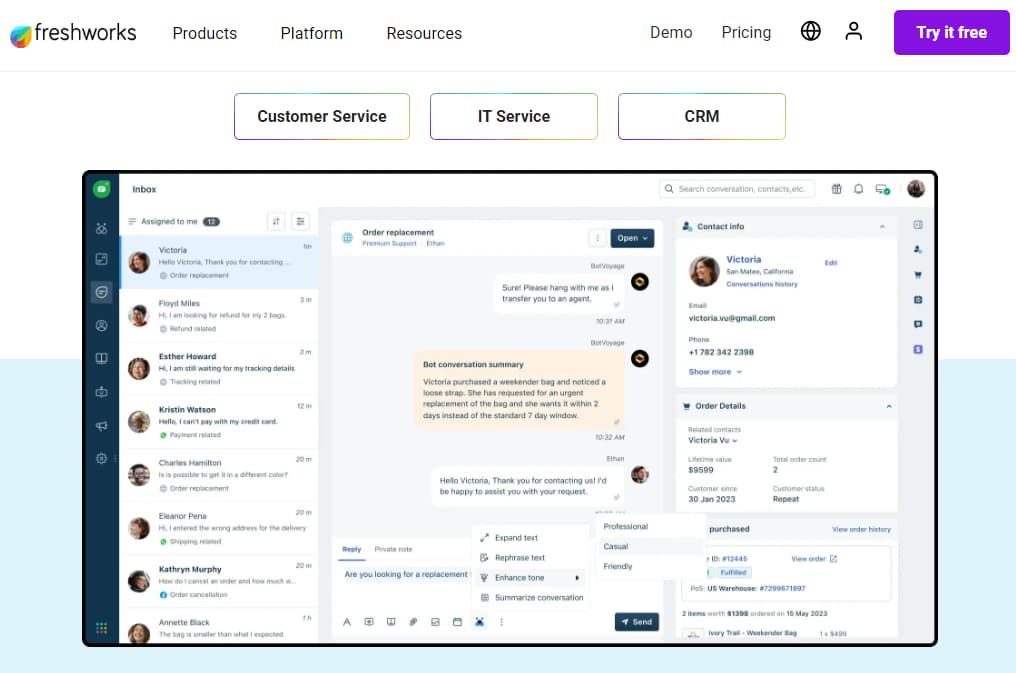Click the sort conversations icon
Screen dimensions: 1016x673
point(276,222)
